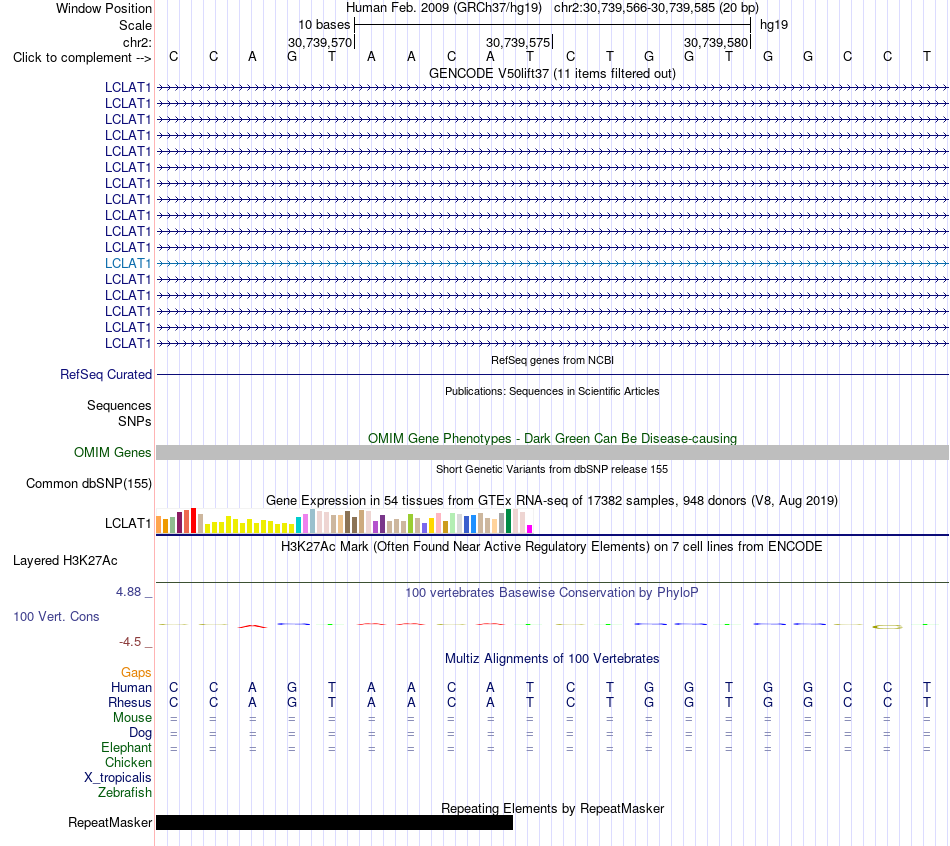Open 'Short Genetic Variants from dbSNP release 155' title
Screen dimensions: 950x846
[x=552, y=469]
